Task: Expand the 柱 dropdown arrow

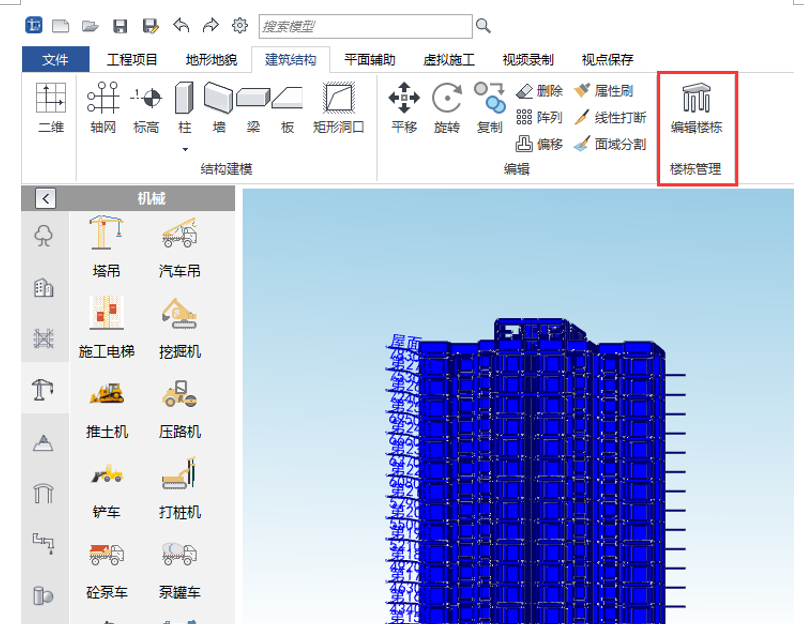Action: coord(185,149)
